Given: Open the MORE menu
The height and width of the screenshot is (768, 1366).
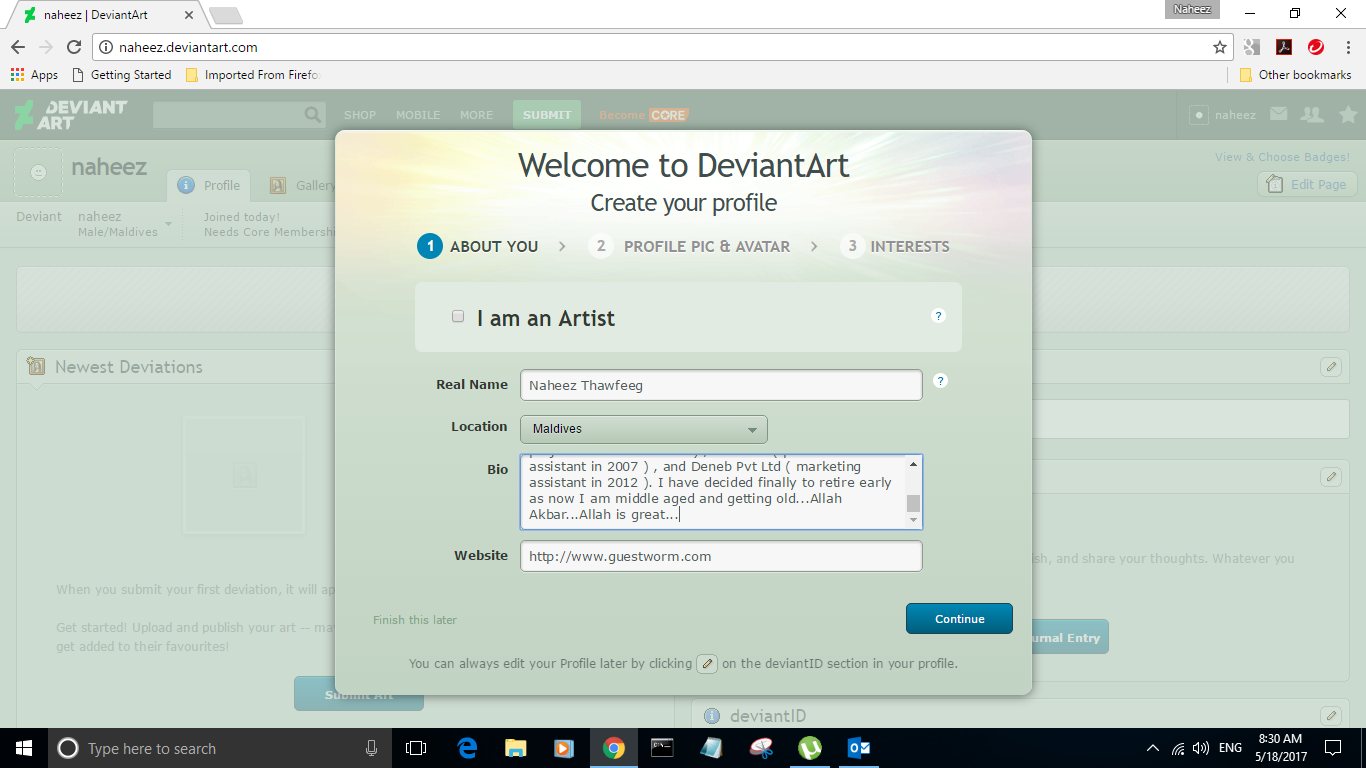Looking at the screenshot, I should pyautogui.click(x=477, y=115).
